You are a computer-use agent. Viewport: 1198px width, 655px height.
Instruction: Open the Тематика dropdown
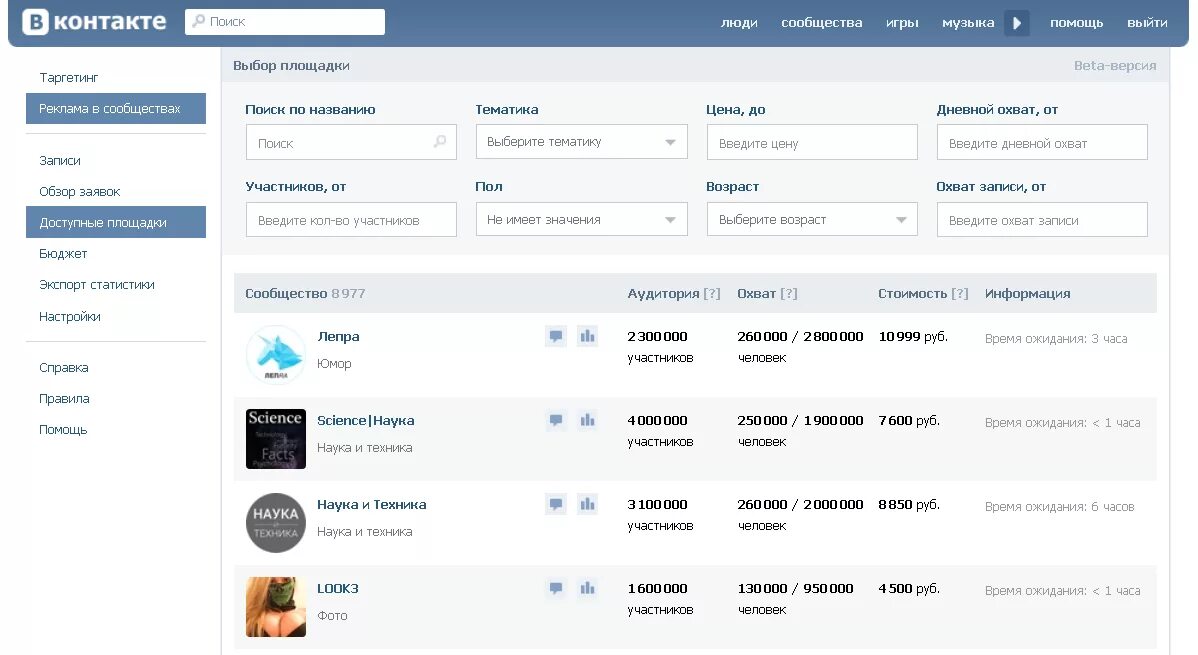click(x=581, y=142)
